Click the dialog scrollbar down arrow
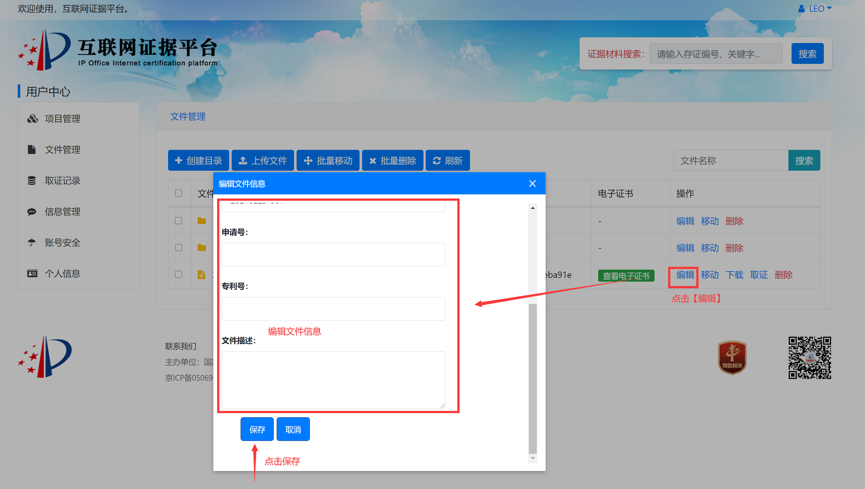Screen dimensions: 865x489 coord(532,459)
